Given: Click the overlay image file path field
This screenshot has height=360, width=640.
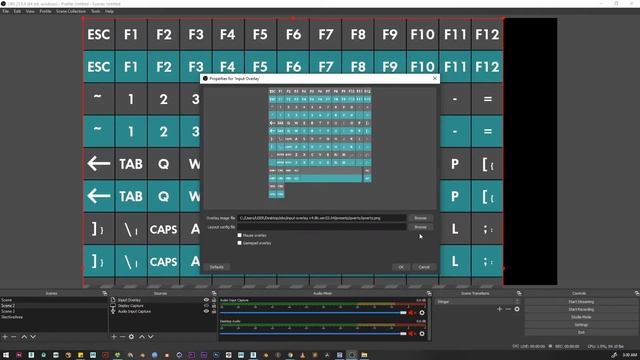Looking at the screenshot, I should pyautogui.click(x=322, y=218).
